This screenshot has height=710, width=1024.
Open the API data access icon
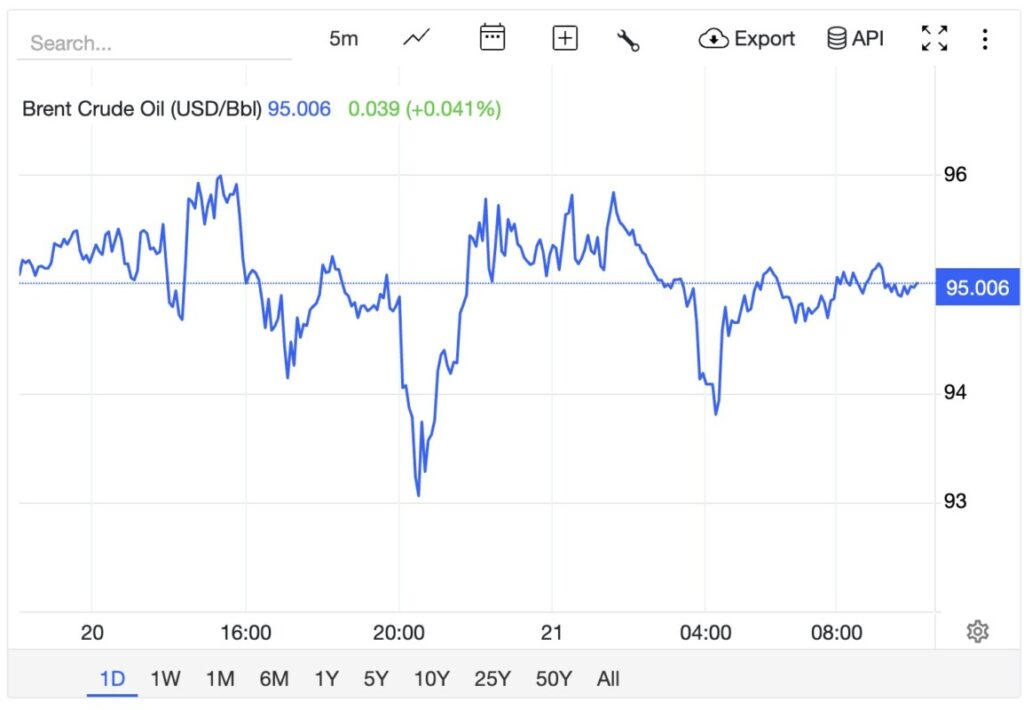(837, 38)
